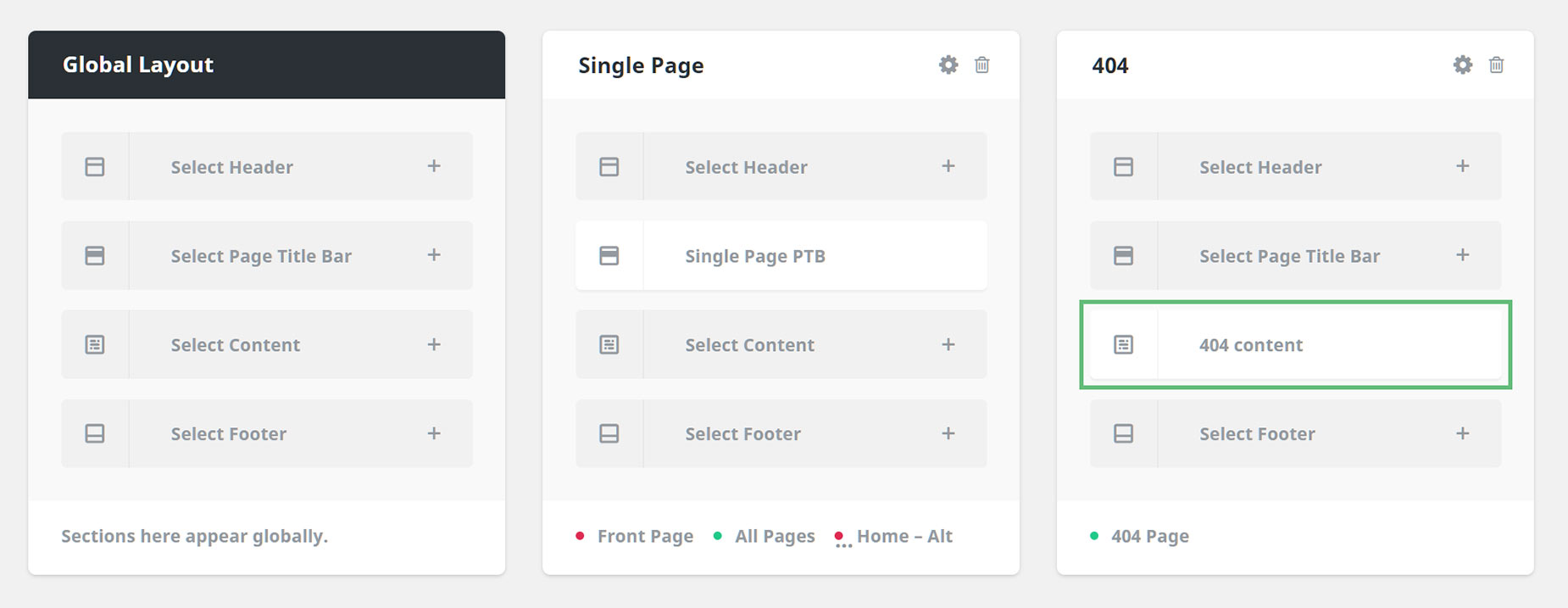Click the Home – Alt condition label
Viewport: 1568px width, 608px height.
pyautogui.click(x=904, y=536)
